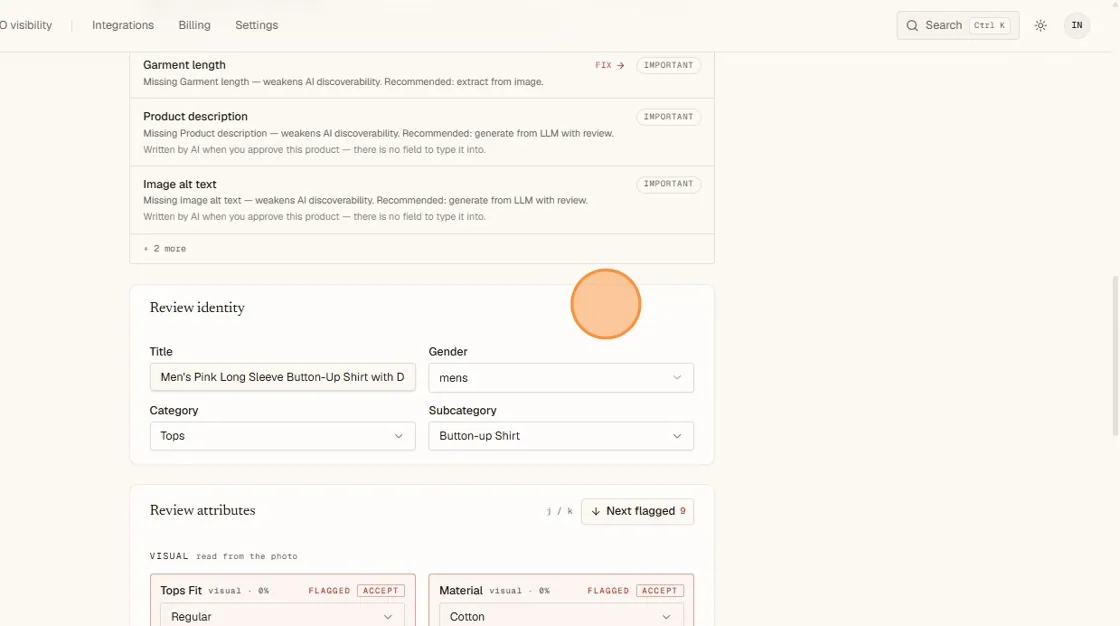Accept the flagged Tops Fit value
Screen dimensions: 1120x626
[x=381, y=591]
